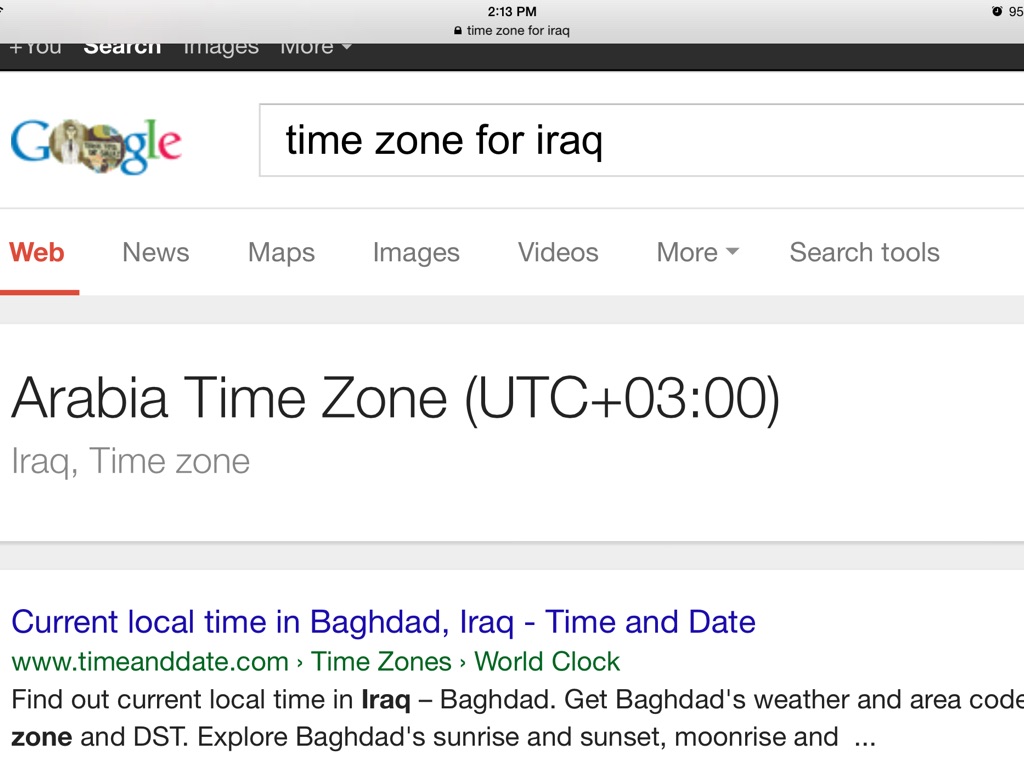Viewport: 1024px width, 768px height.
Task: Click the www.timeanddate.com green URL
Action: click(150, 661)
